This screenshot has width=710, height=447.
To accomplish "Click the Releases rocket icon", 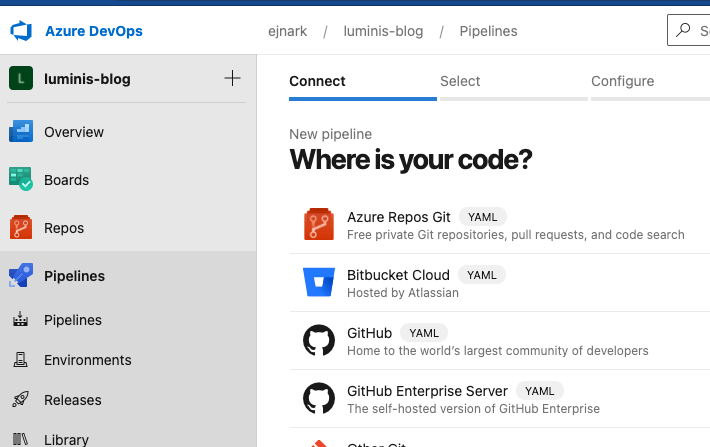I will point(20,399).
